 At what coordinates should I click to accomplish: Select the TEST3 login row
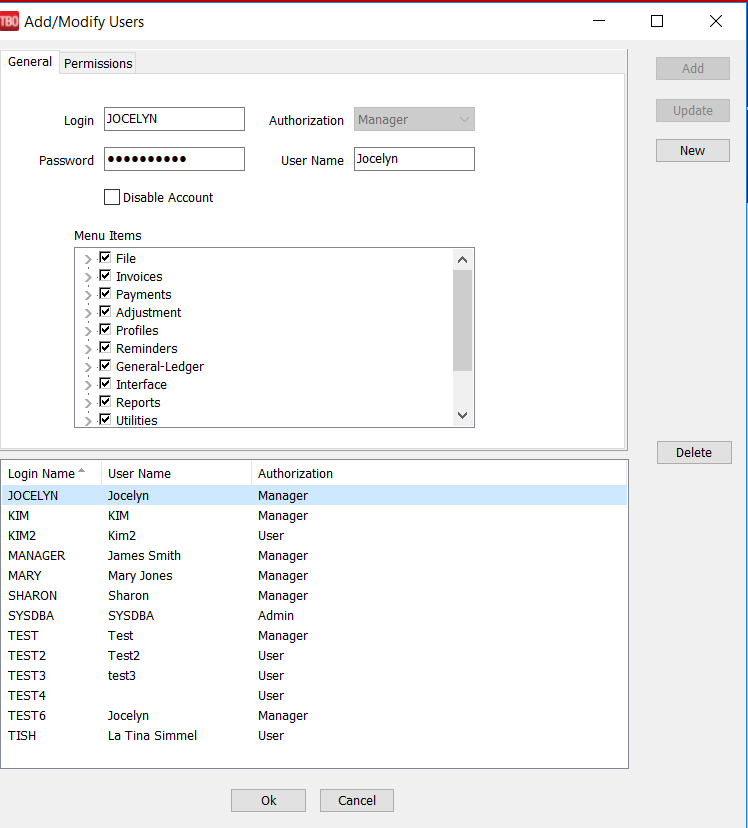tap(314, 676)
